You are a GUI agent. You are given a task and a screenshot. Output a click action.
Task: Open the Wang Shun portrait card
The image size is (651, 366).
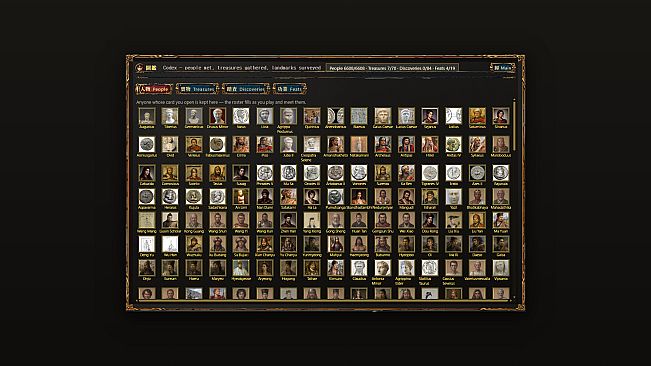[x=217, y=220]
